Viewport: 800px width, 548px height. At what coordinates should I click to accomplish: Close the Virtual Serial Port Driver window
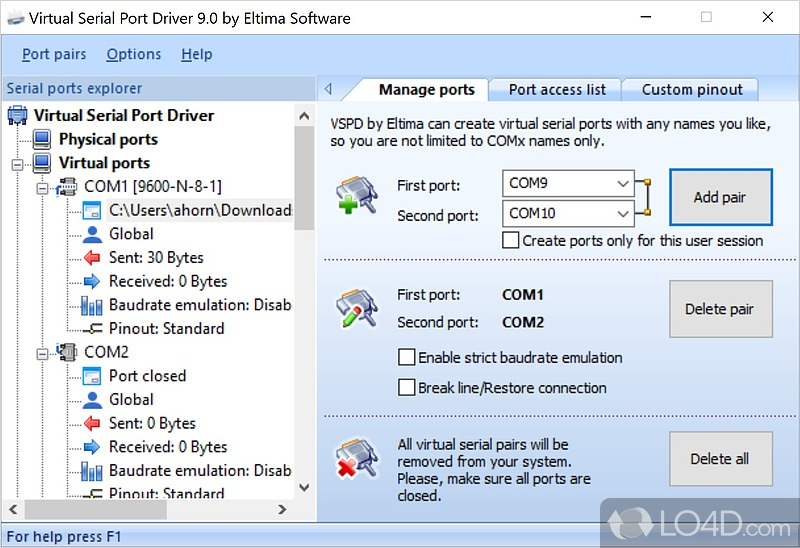click(768, 17)
